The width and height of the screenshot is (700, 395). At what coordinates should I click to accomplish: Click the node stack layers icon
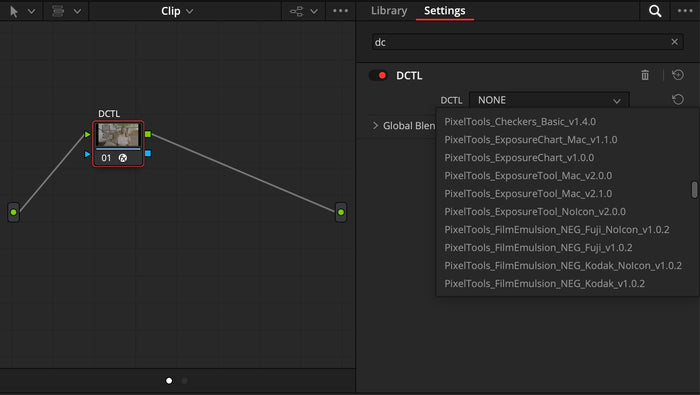tap(58, 11)
